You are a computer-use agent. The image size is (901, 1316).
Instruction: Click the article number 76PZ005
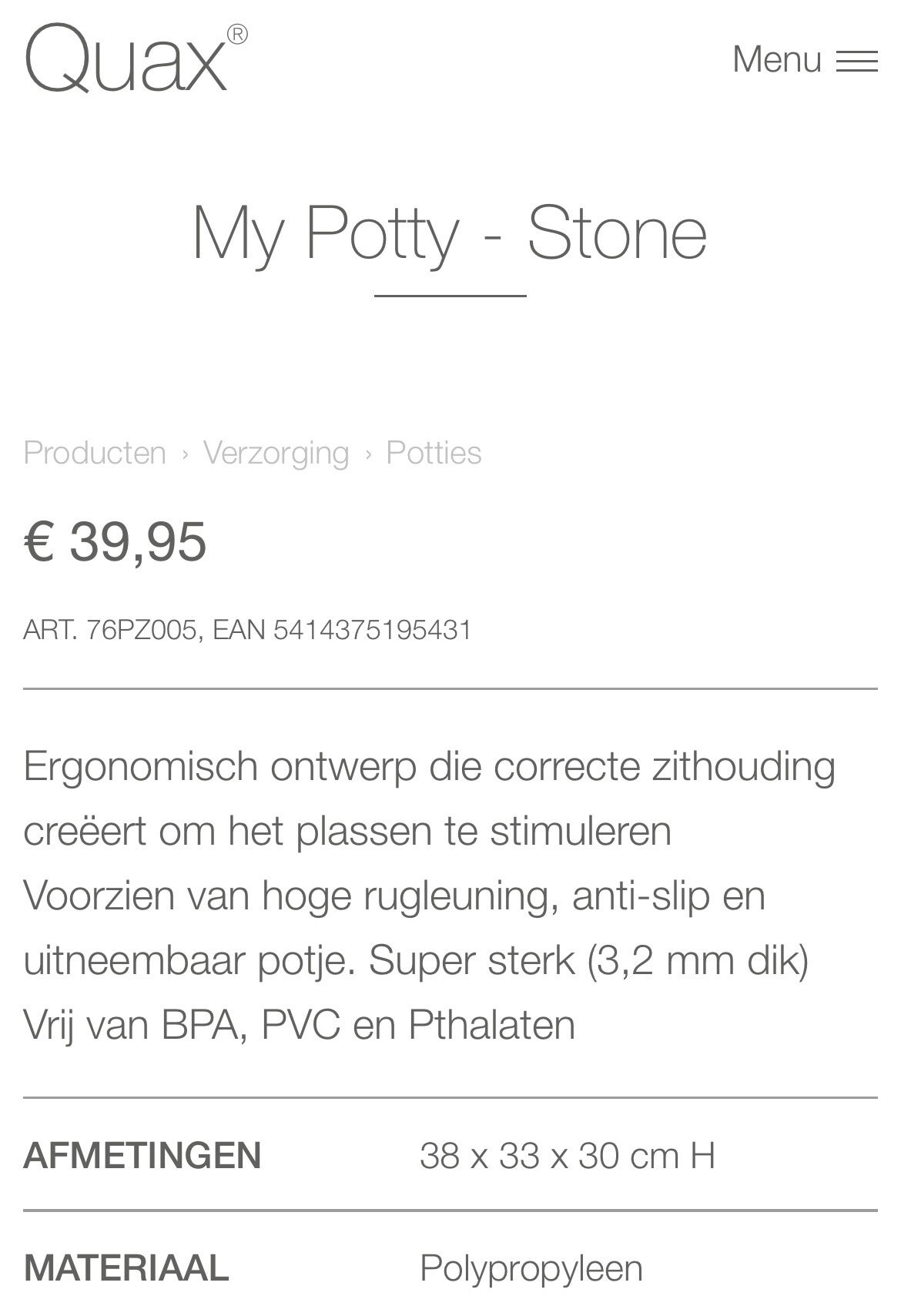pos(141,630)
